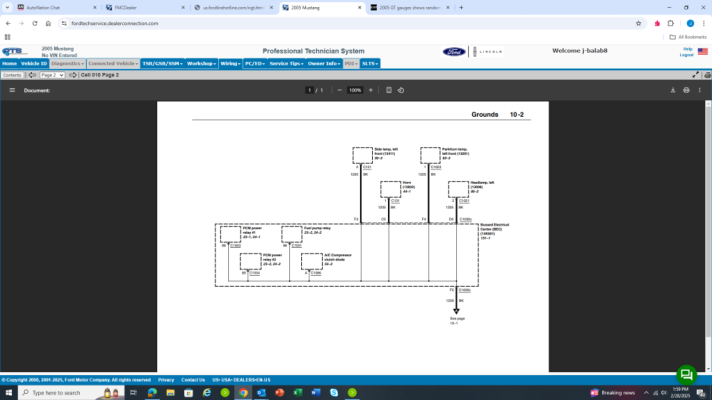This screenshot has height=400, width=712.
Task: Open Skype from the taskbar
Action: pyautogui.click(x=334, y=393)
